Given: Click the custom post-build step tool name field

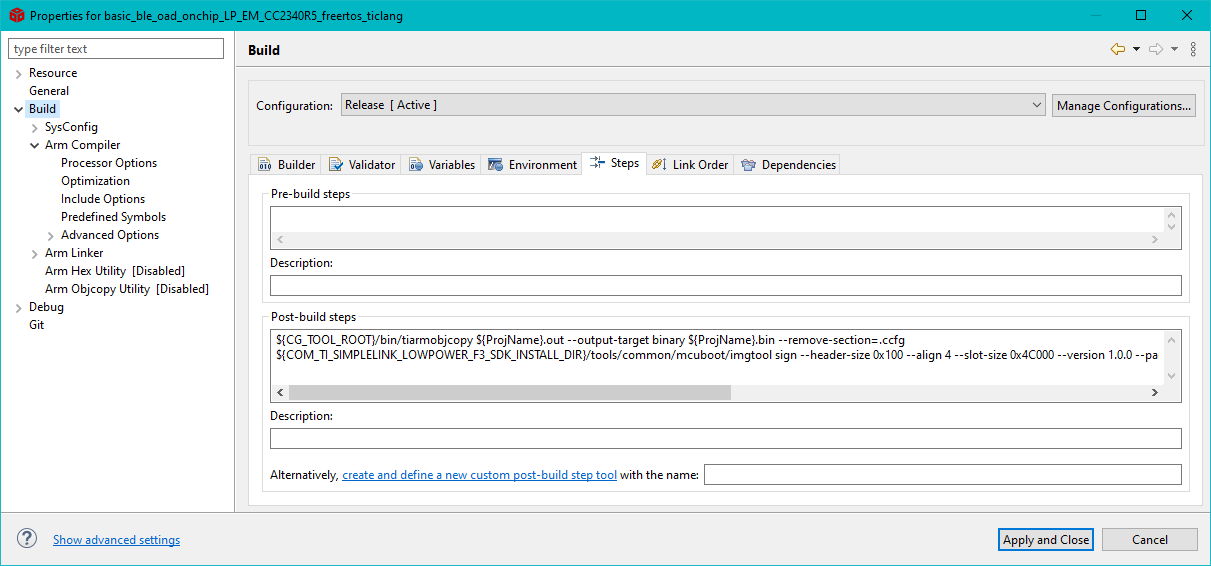Looking at the screenshot, I should (x=942, y=474).
